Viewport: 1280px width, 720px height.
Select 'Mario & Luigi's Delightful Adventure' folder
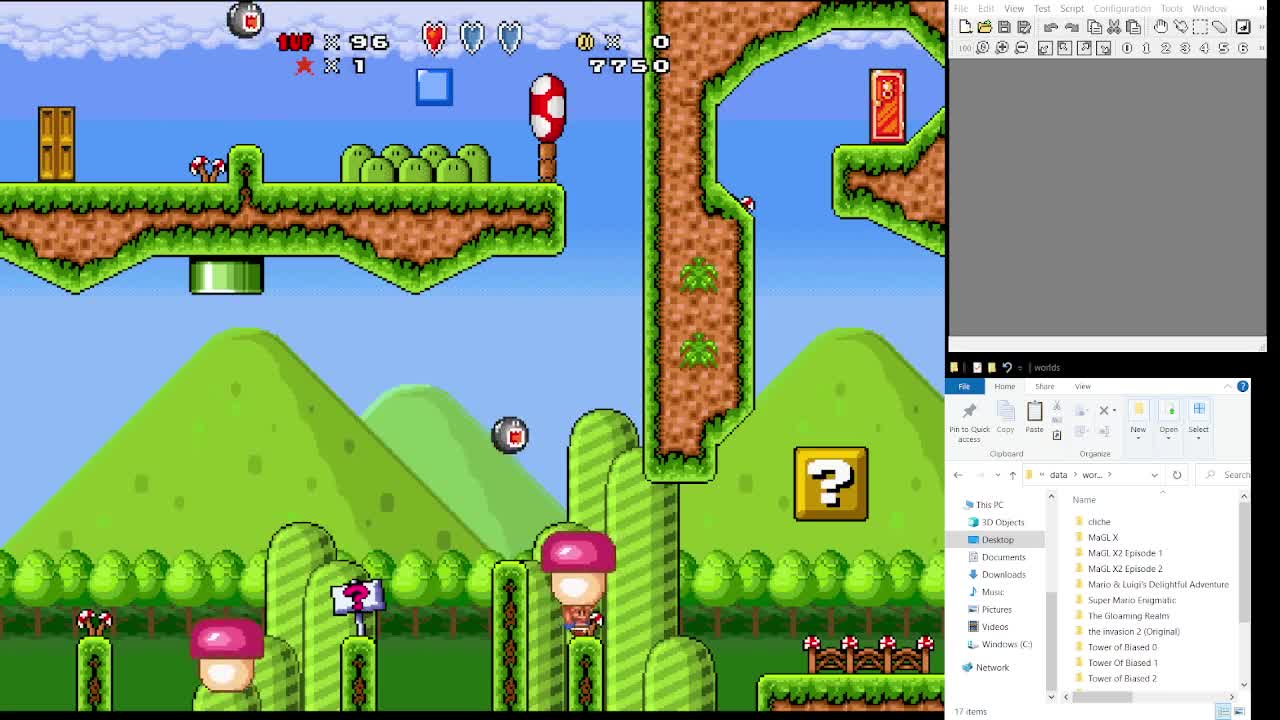(x=1157, y=584)
